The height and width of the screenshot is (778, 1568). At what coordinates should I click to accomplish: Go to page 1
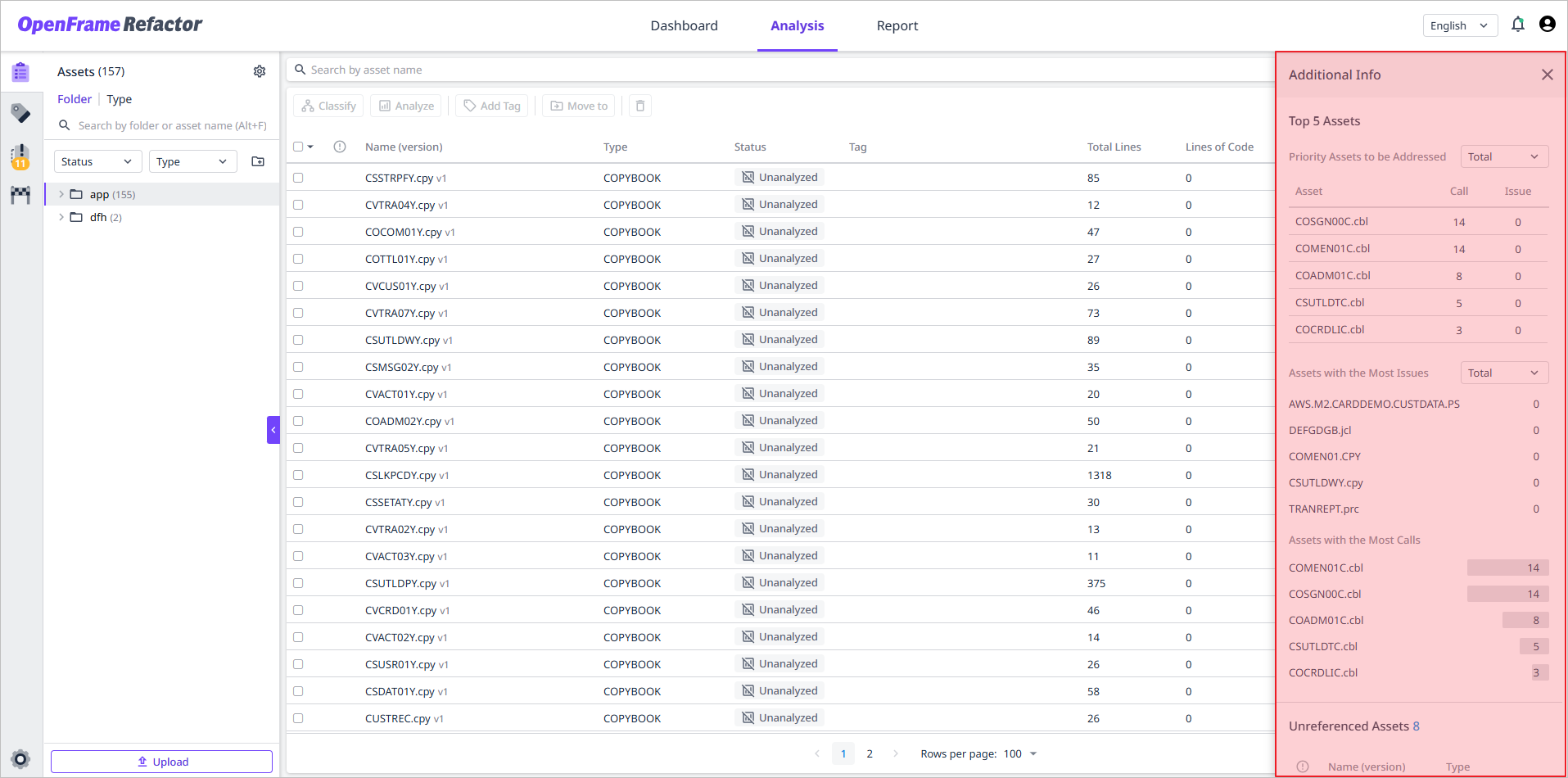843,753
